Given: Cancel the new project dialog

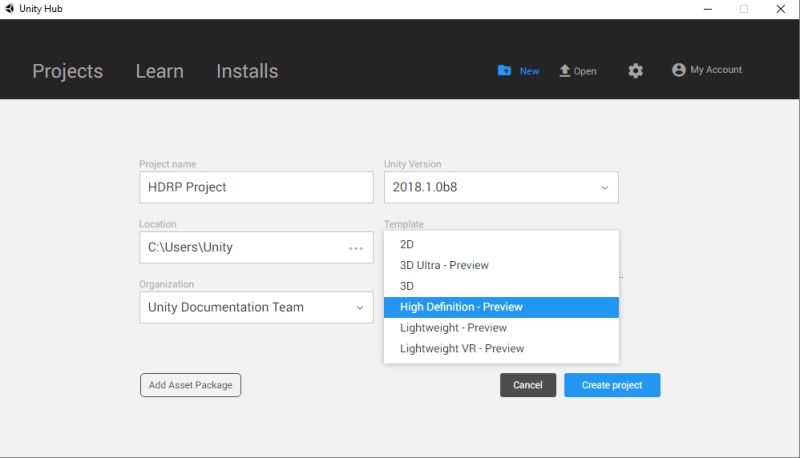Looking at the screenshot, I should 528,385.
